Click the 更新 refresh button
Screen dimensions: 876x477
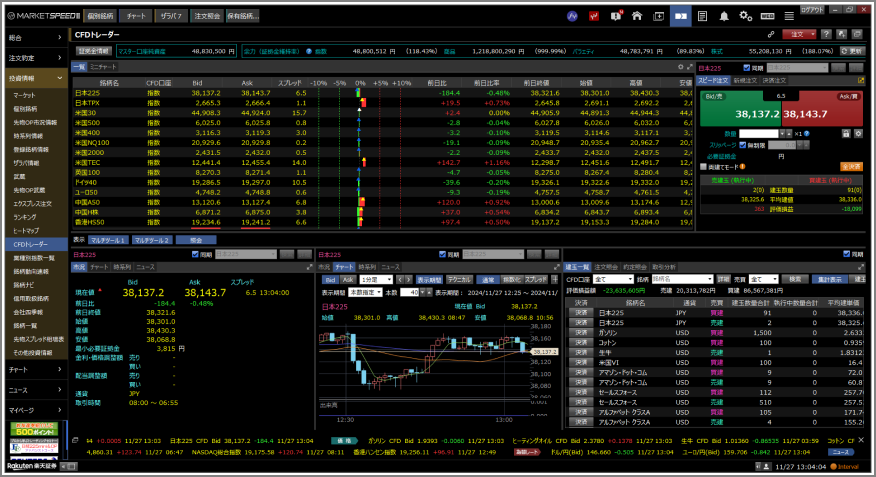click(x=853, y=51)
